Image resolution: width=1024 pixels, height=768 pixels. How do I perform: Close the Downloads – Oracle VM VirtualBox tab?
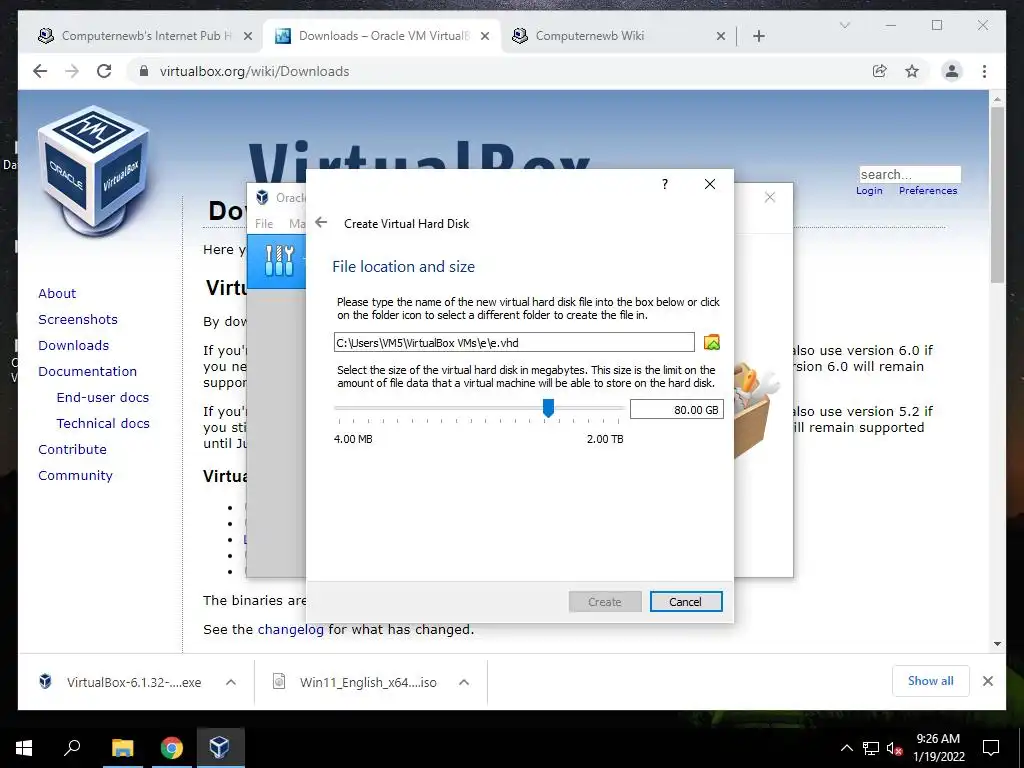click(x=485, y=36)
